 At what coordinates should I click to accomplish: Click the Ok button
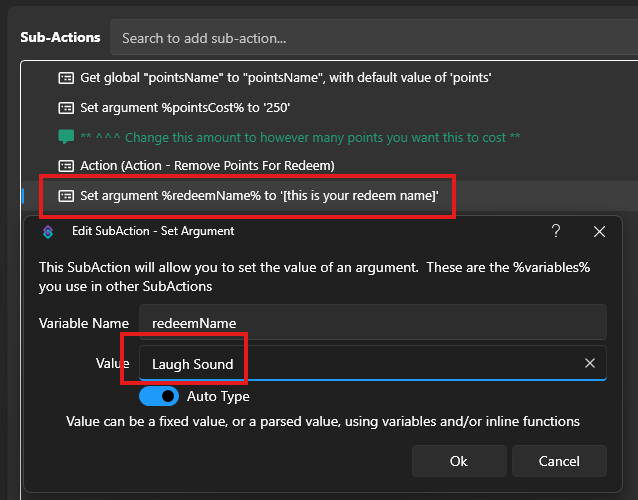coord(458,461)
